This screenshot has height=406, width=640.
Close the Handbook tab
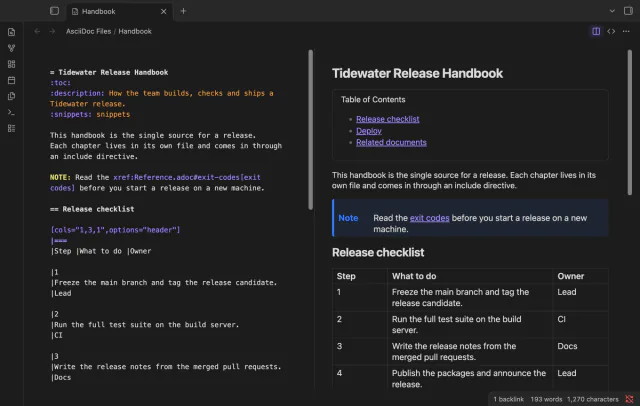pos(163,11)
